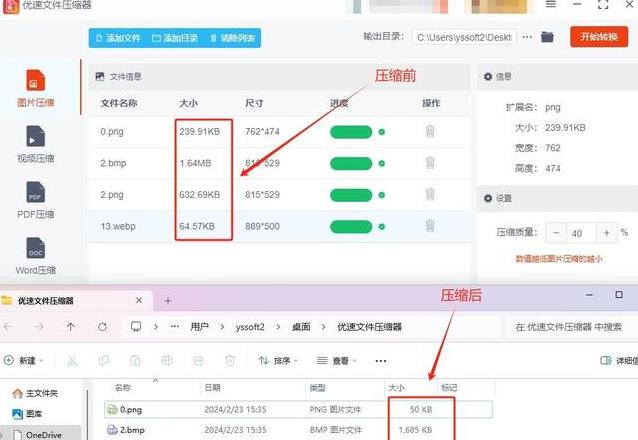This screenshot has height=440, width=638.
Task: Open 排序 sort dropdown
Action: [278, 361]
